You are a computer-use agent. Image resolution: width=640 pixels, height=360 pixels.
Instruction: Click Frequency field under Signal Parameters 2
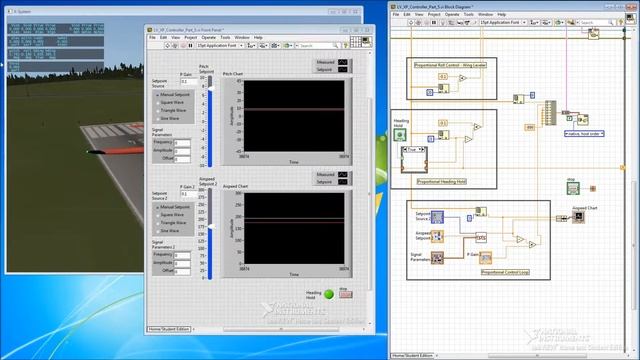tap(182, 255)
